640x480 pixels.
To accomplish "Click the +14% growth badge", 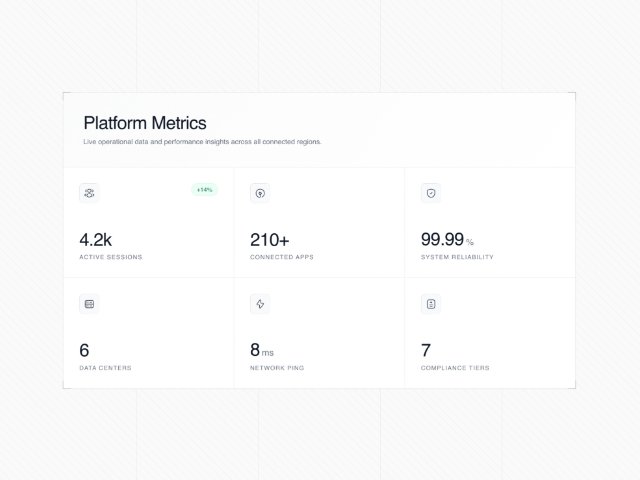I will pyautogui.click(x=204, y=189).
